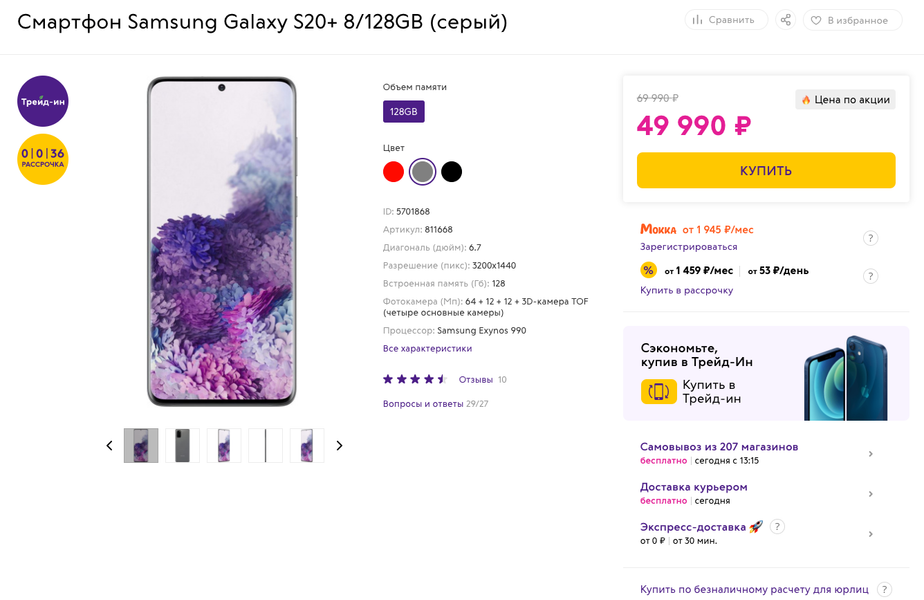
Task: Click help icon for юрлиц cashless purchase
Action: click(x=884, y=590)
